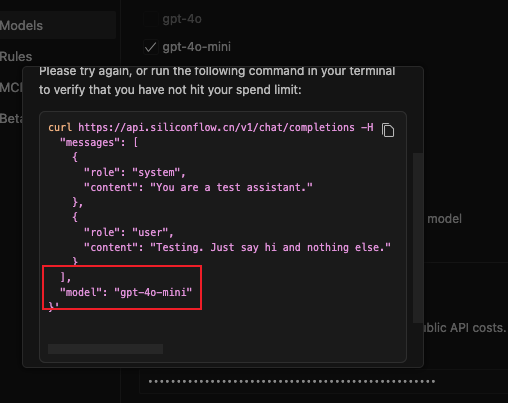Click the dialog's vertical scrollbar

point(418,238)
